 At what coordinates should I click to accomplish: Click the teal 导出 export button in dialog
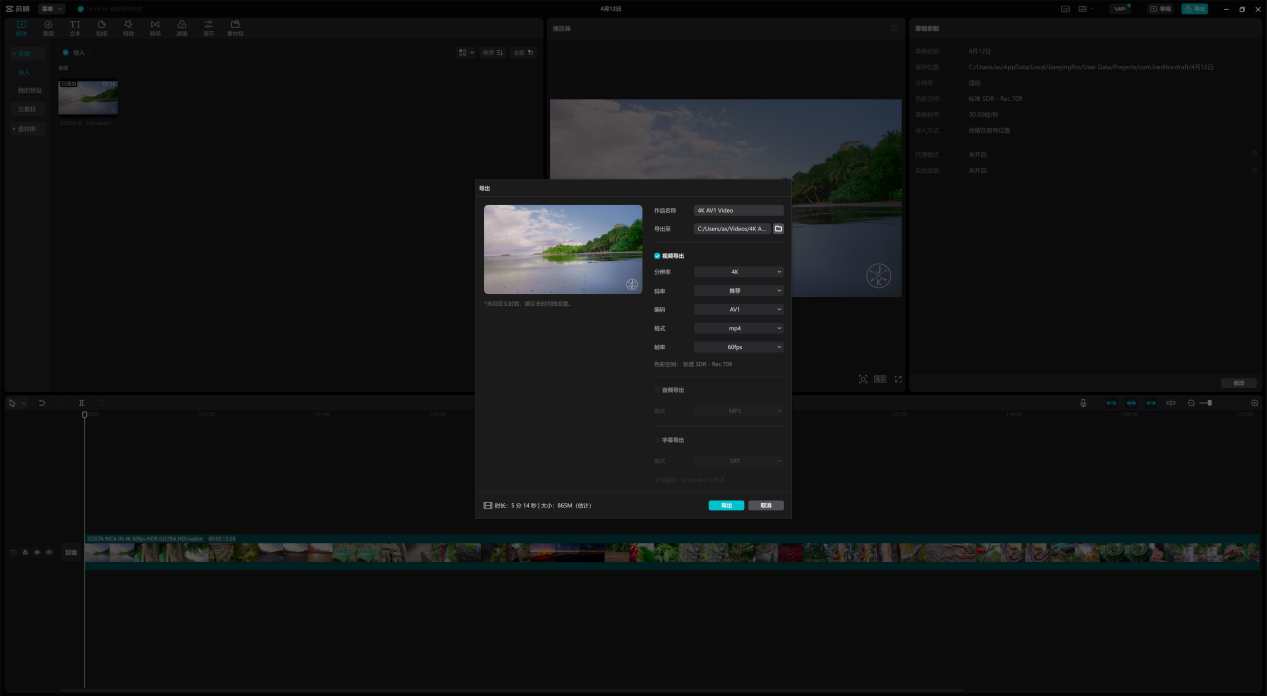[x=726, y=505]
